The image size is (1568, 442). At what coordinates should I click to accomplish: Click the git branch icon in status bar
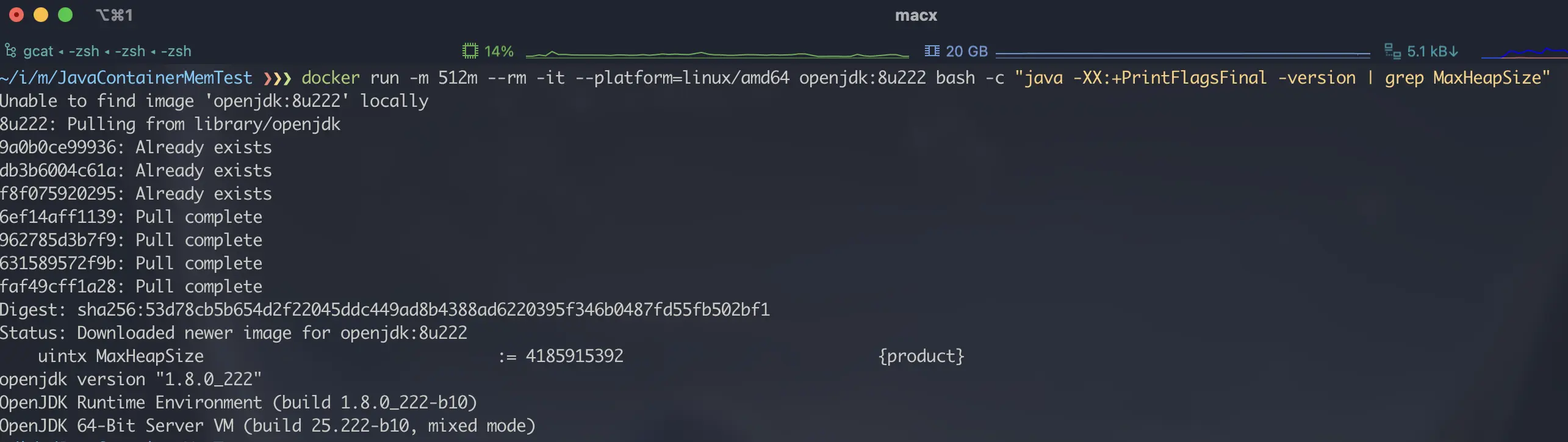(x=10, y=51)
